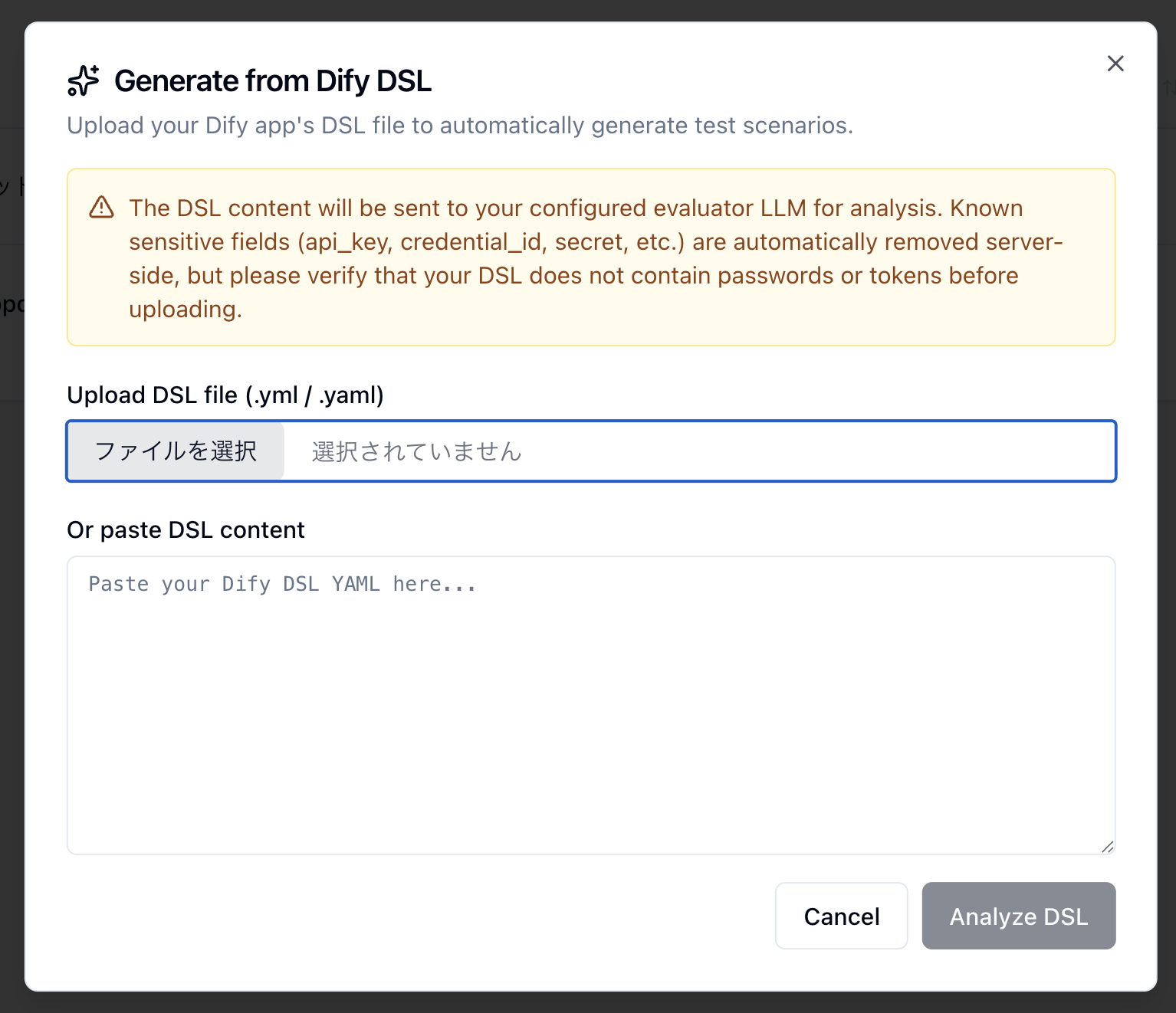Click the Analyze DSL button
Image resolution: width=1176 pixels, height=1013 pixels.
pos(1018,916)
